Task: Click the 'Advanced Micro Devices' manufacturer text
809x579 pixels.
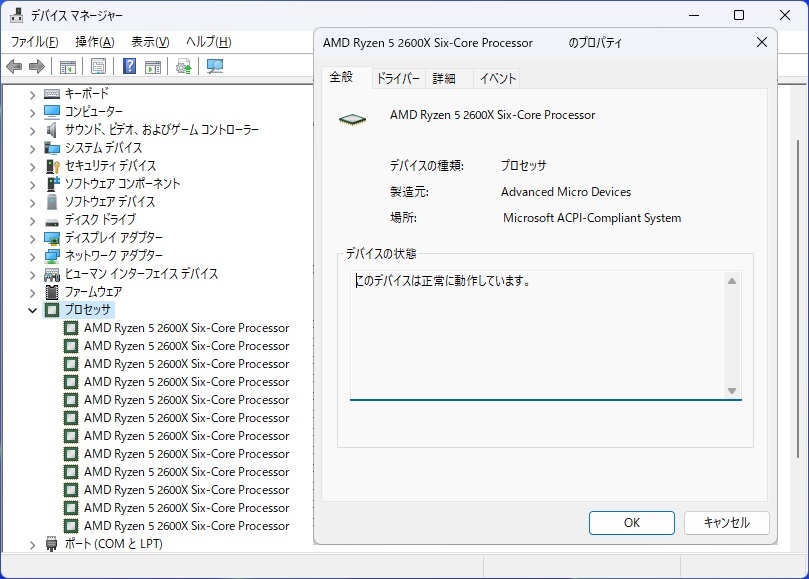Action: (565, 192)
